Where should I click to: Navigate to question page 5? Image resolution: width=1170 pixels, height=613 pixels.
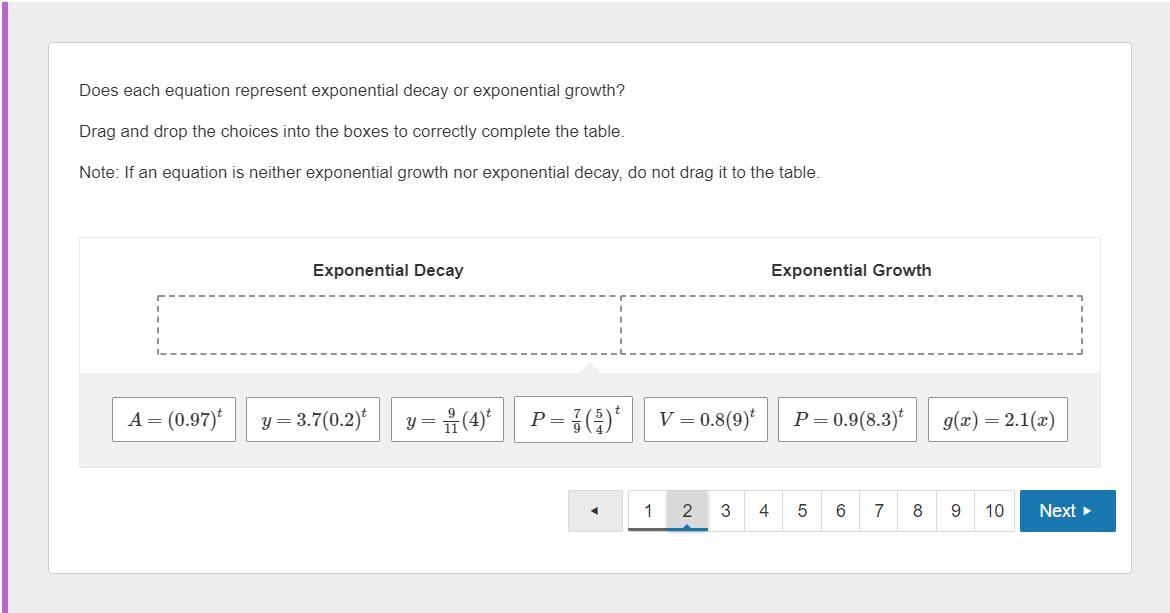[x=802, y=511]
